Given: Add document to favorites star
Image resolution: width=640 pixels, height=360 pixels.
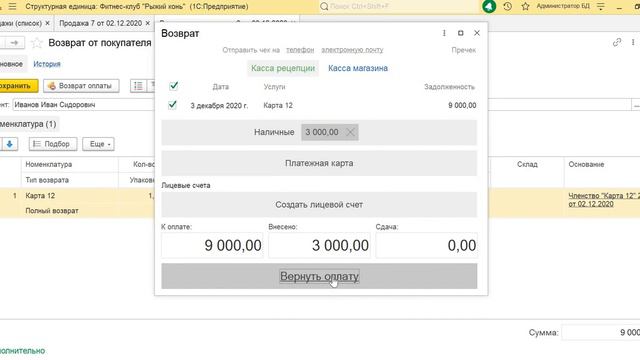Looking at the screenshot, I should click(37, 43).
